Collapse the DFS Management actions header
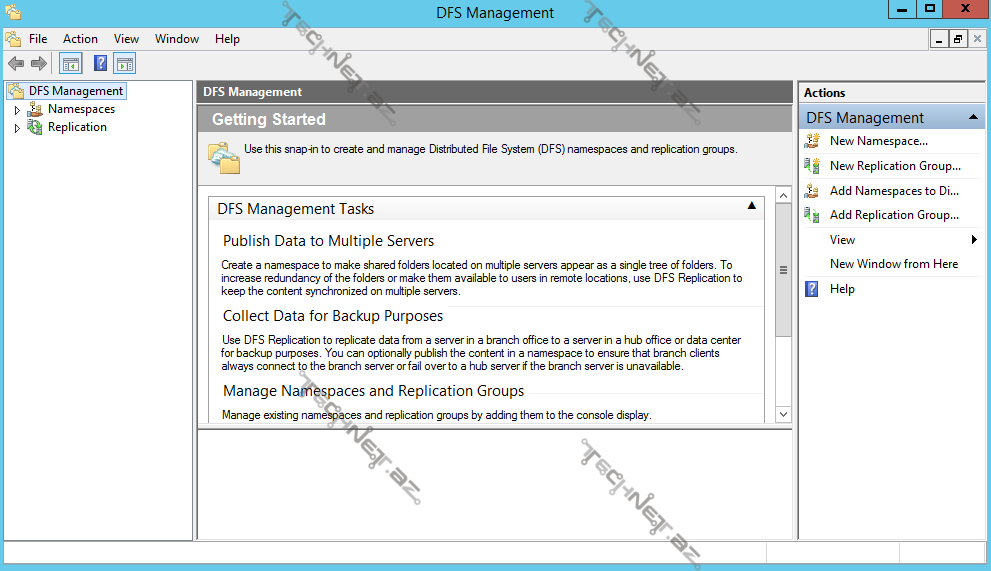 click(974, 118)
